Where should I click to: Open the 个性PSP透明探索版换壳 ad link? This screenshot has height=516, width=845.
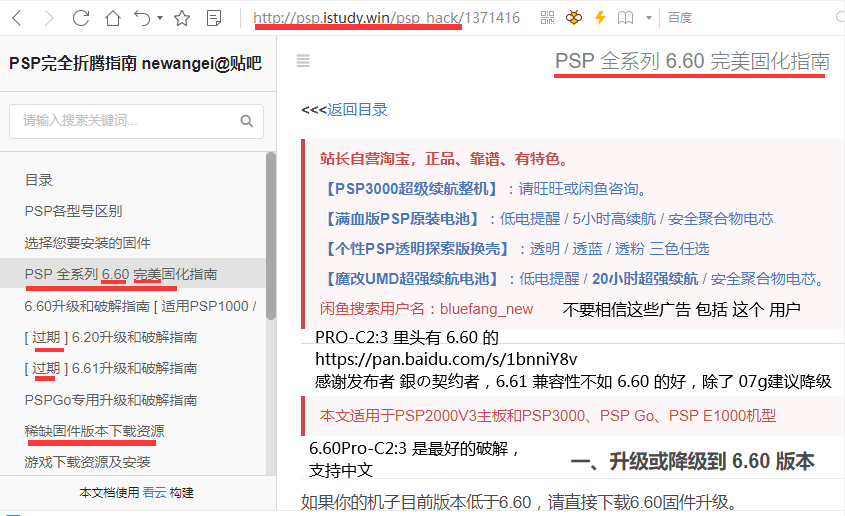[x=418, y=248]
